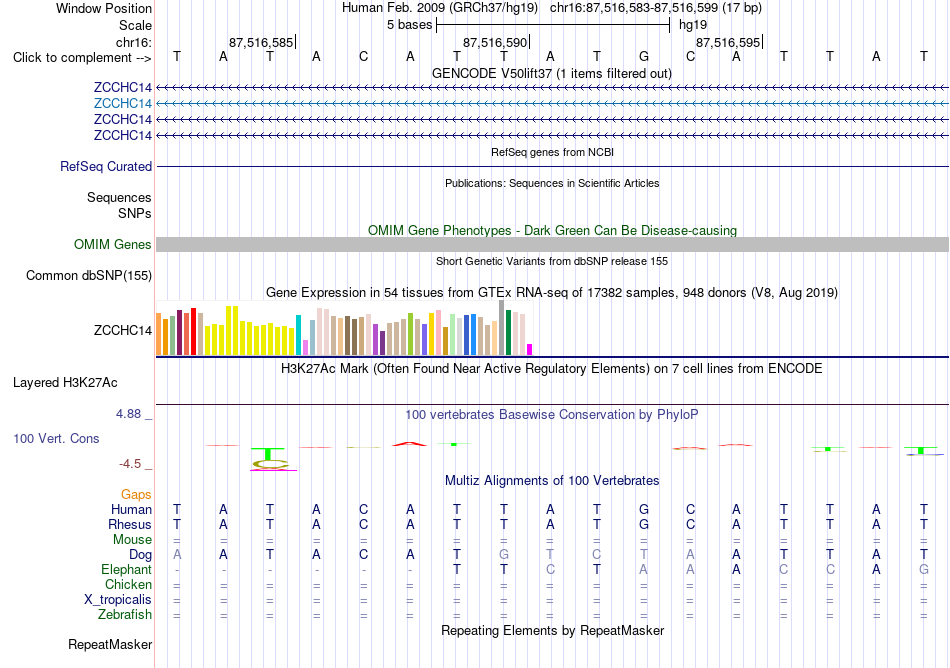Click the 'Click to complement -->' label
This screenshot has width=950, height=668.
[82, 58]
